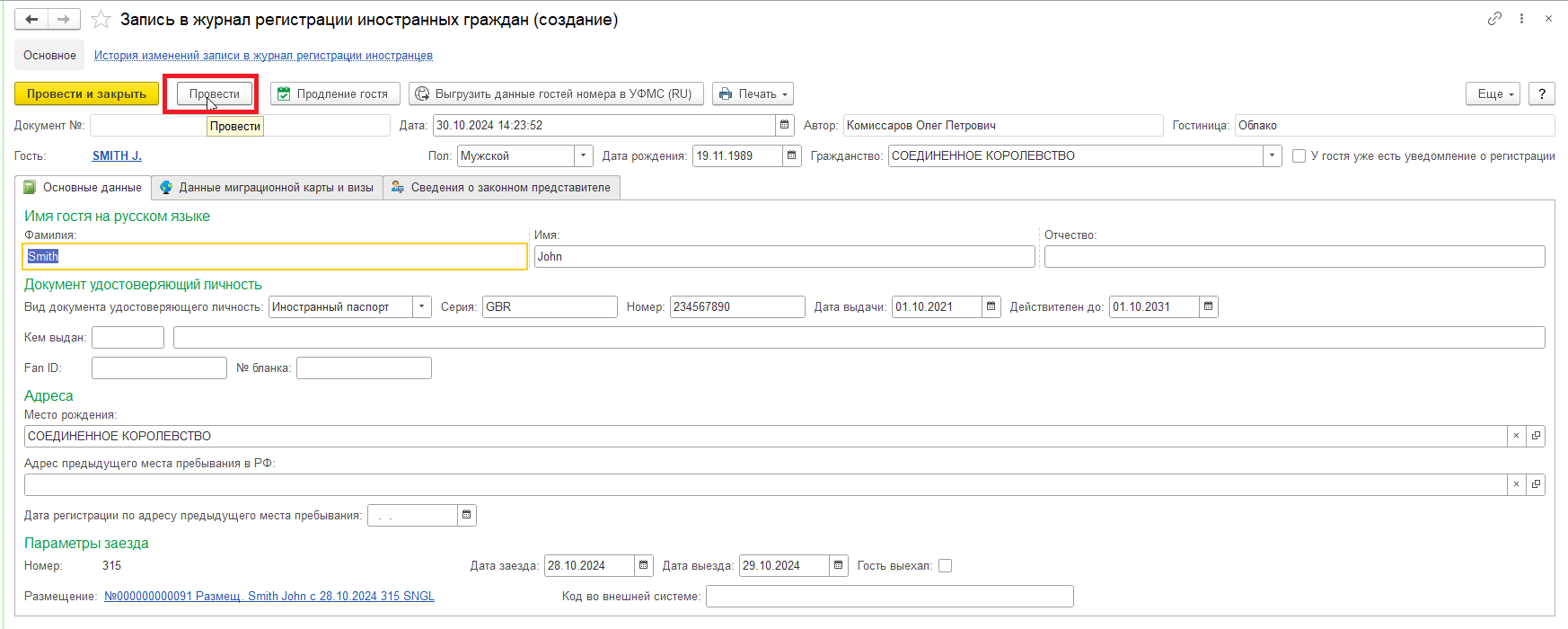Click the Fan ID input field

(159, 368)
